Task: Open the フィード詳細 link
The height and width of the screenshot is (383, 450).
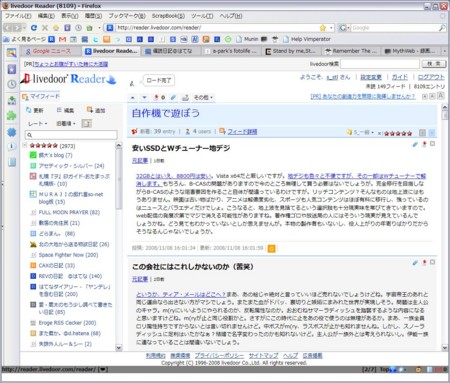Action: (242, 132)
